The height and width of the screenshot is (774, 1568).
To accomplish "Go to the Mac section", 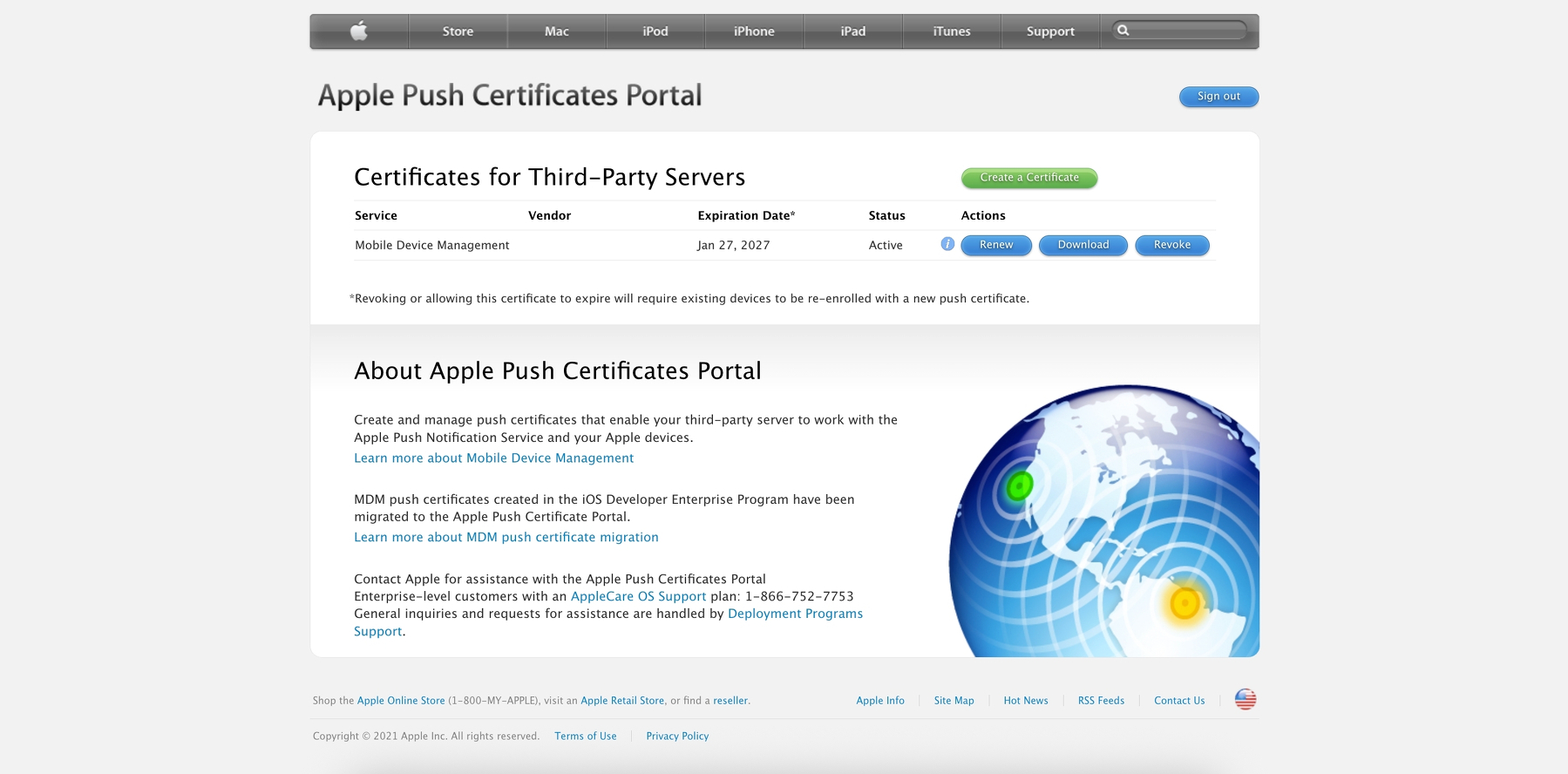I will [556, 31].
